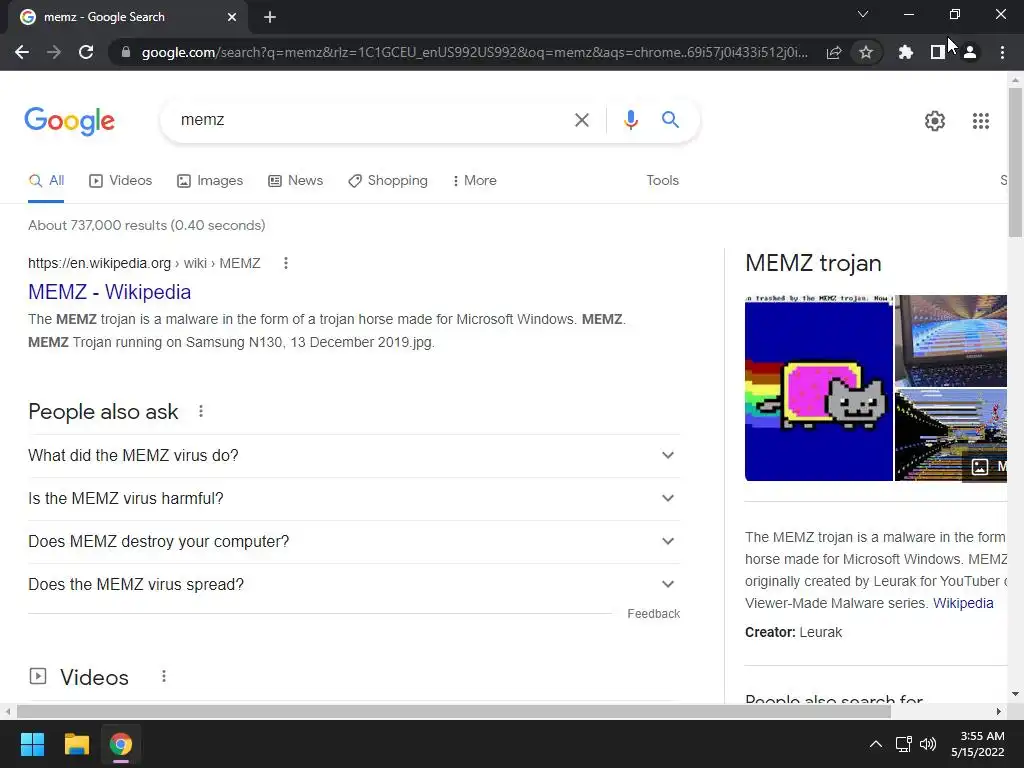Screen dimensions: 1024x768
Task: Clear the search box with the X icon
Action: click(581, 120)
